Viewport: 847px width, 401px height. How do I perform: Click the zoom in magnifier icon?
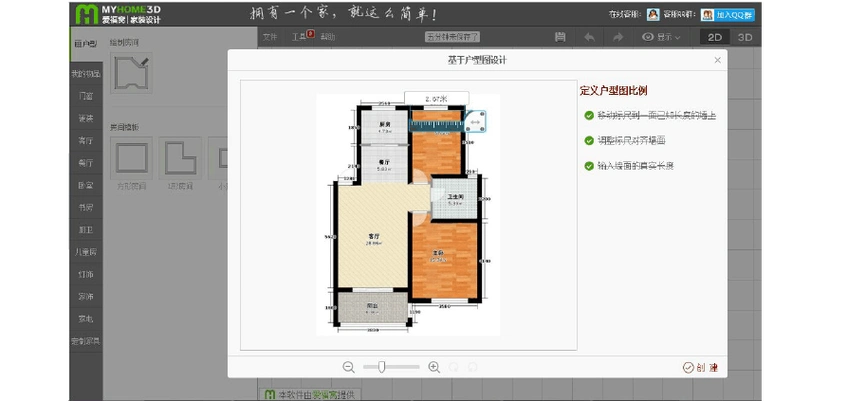[x=434, y=367]
